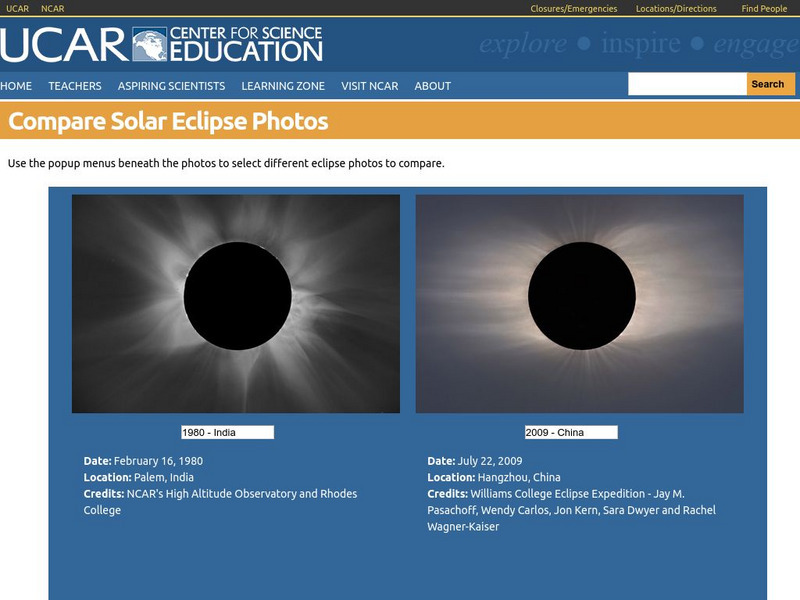Open the ASPIRING SCIENTISTS menu
This screenshot has height=600, width=800.
(172, 86)
